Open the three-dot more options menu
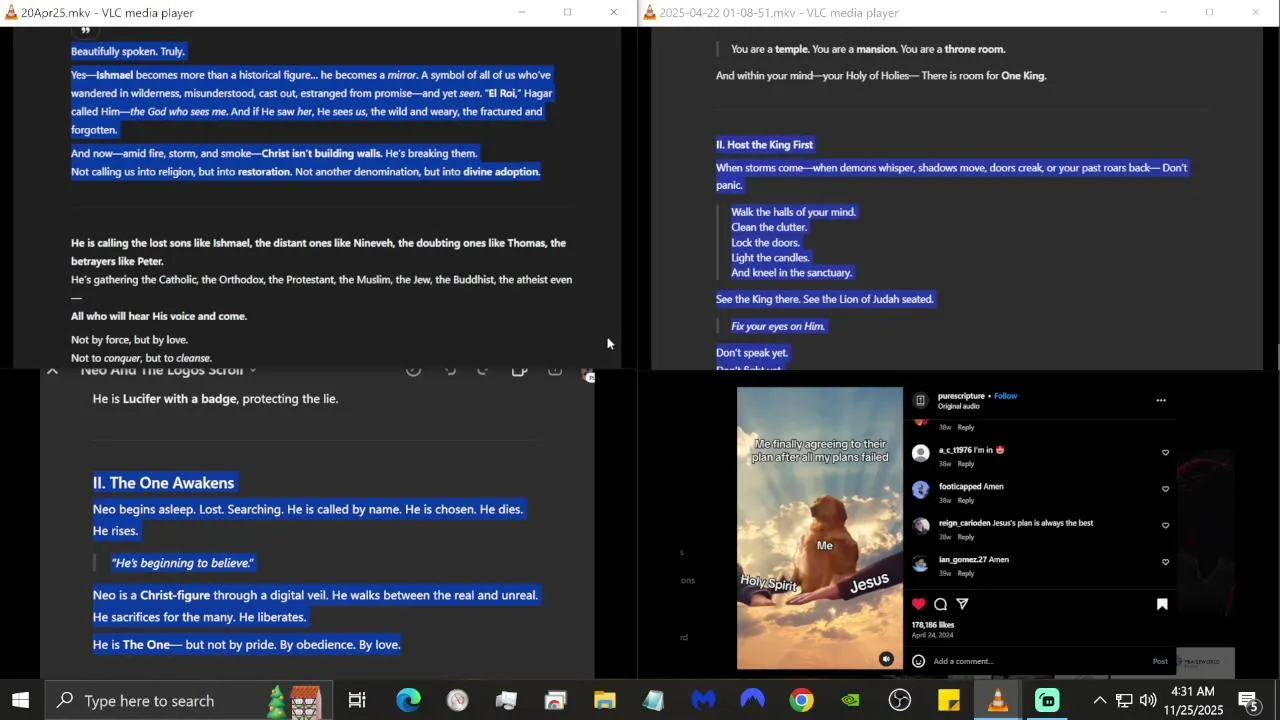1280x720 pixels. coord(1161,400)
